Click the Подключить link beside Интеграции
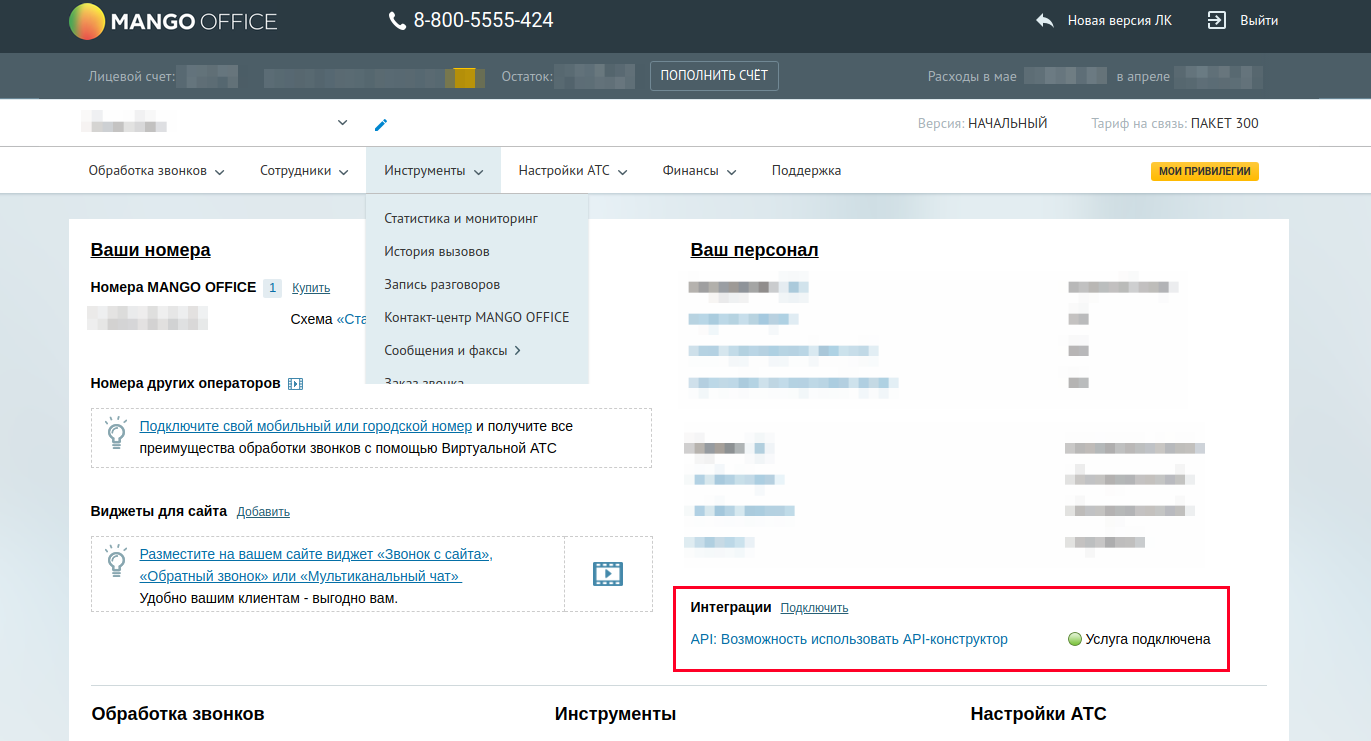The image size is (1371, 741). pyautogui.click(x=814, y=608)
